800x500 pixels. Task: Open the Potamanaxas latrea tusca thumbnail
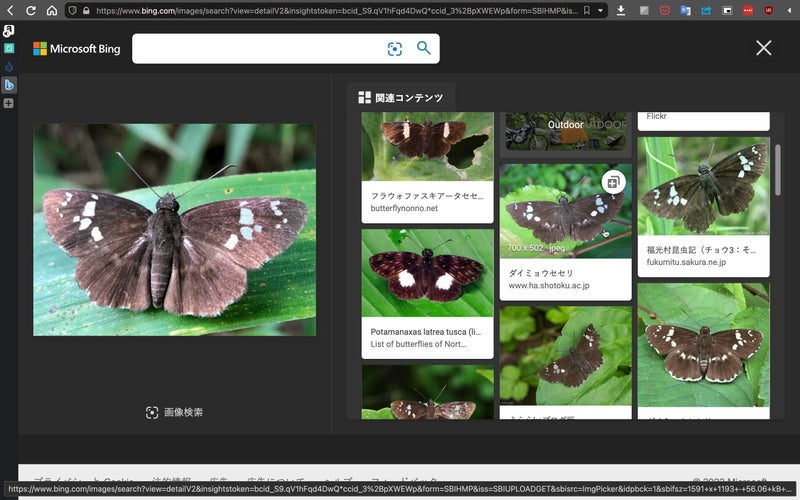pos(428,273)
